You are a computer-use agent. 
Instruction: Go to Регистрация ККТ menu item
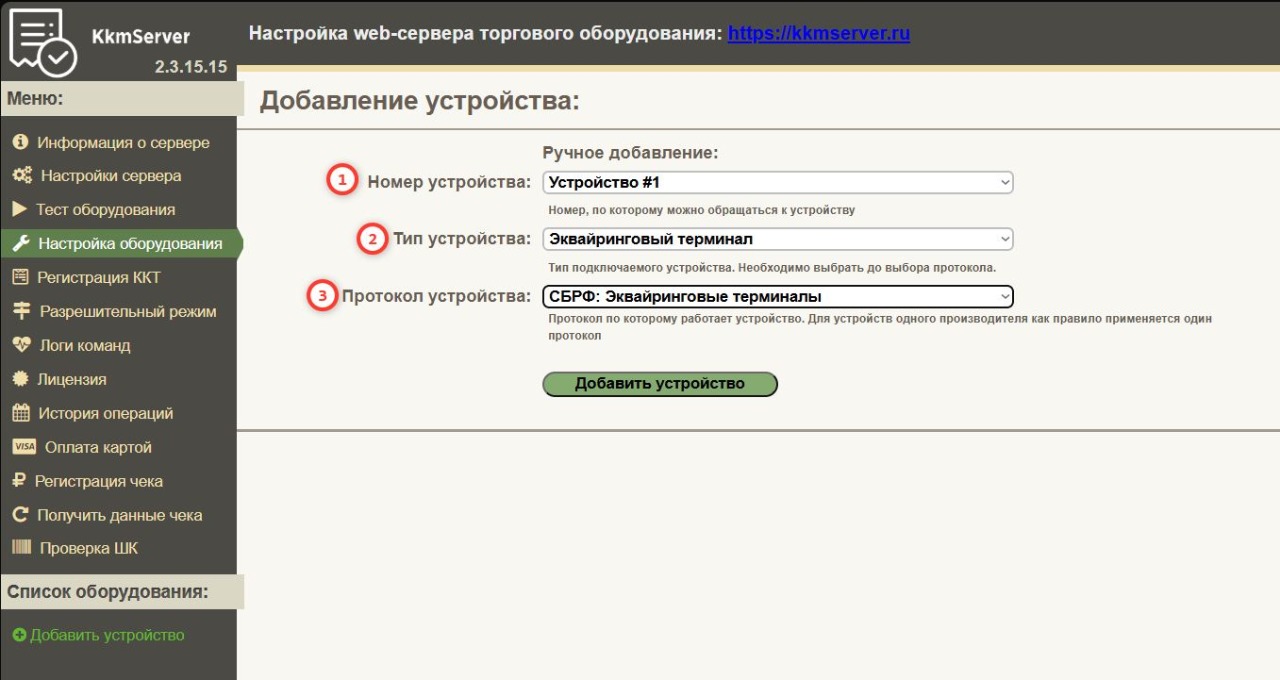pyautogui.click(x=98, y=277)
